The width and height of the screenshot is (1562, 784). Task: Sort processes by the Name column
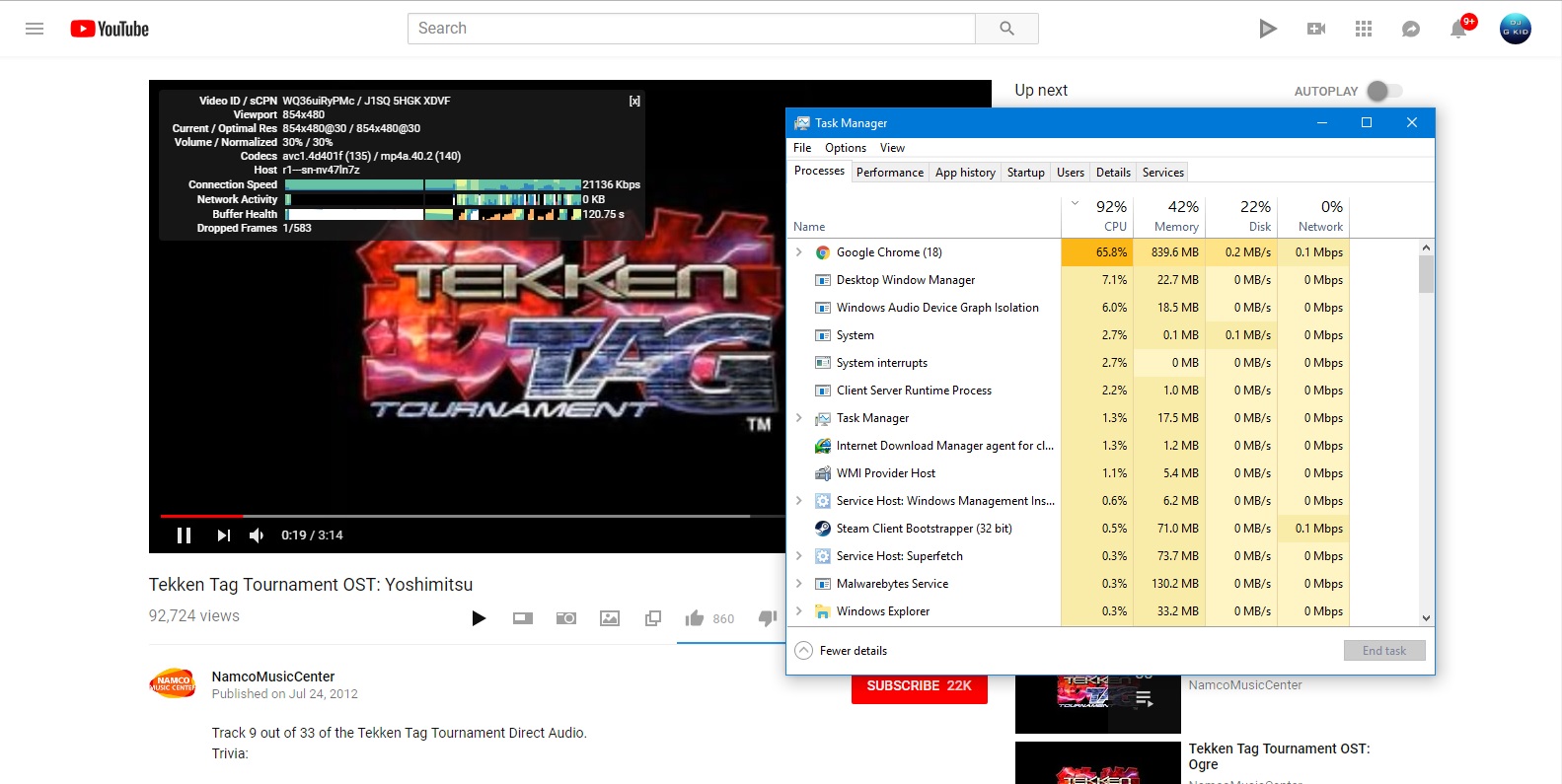(x=924, y=216)
